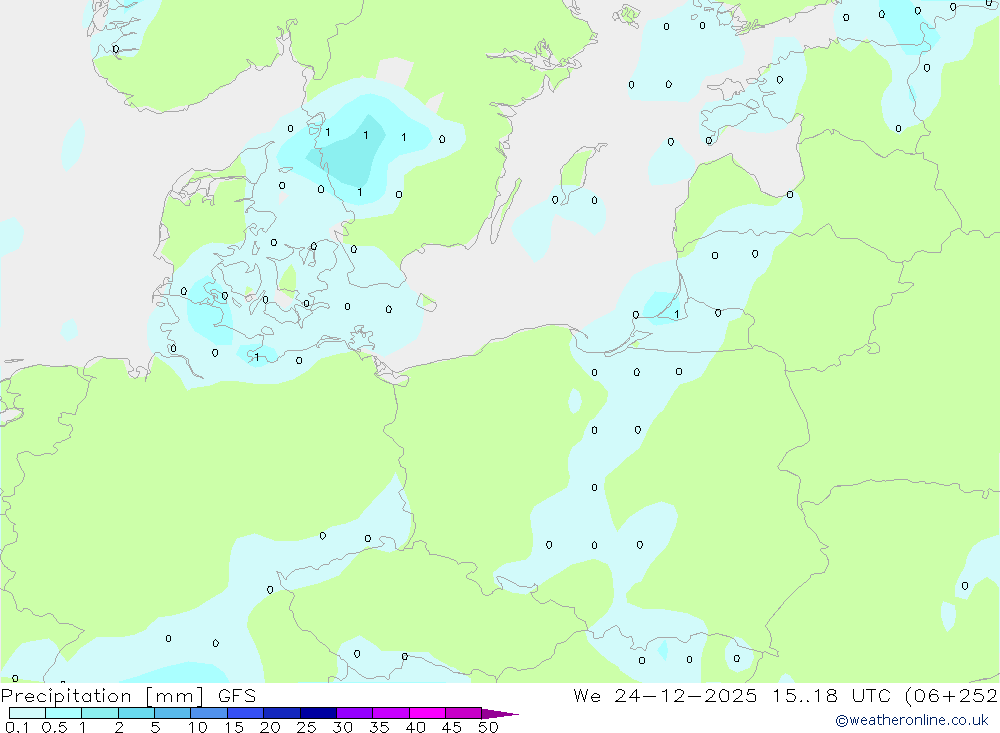1000x733 pixels.
Task: Click the '15..18 UTC' time range text
Action: pos(831,696)
